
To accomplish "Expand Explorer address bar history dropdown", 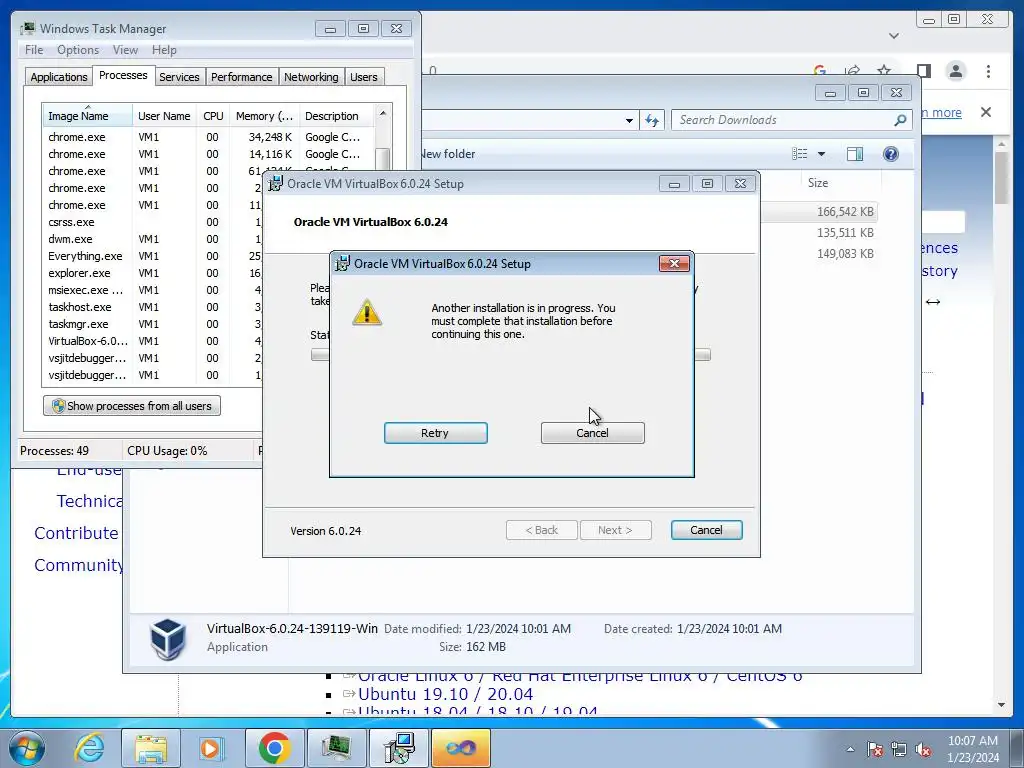I will pos(629,120).
